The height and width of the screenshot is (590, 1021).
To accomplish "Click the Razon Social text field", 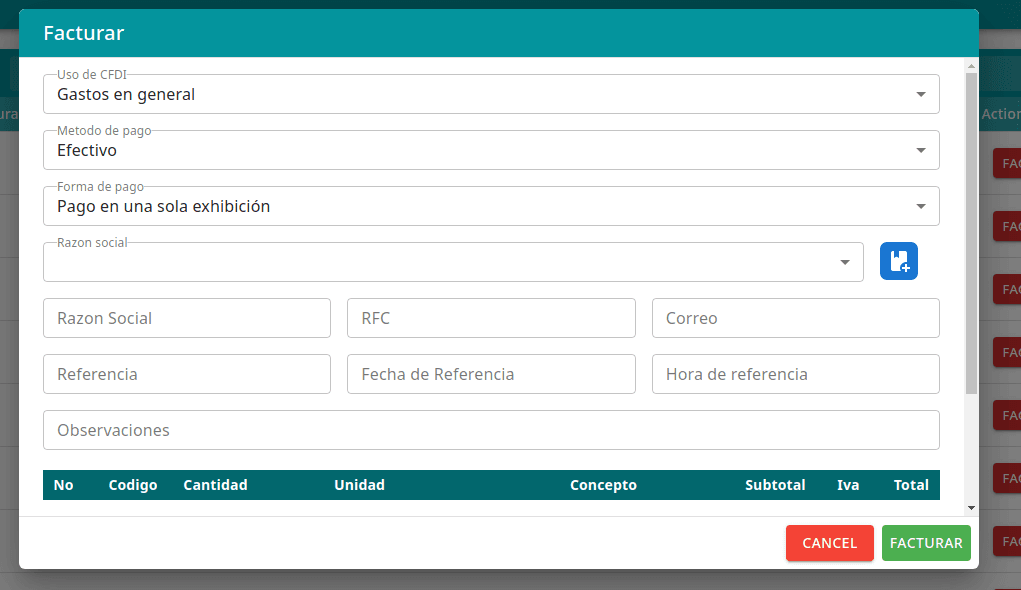I will (187, 318).
